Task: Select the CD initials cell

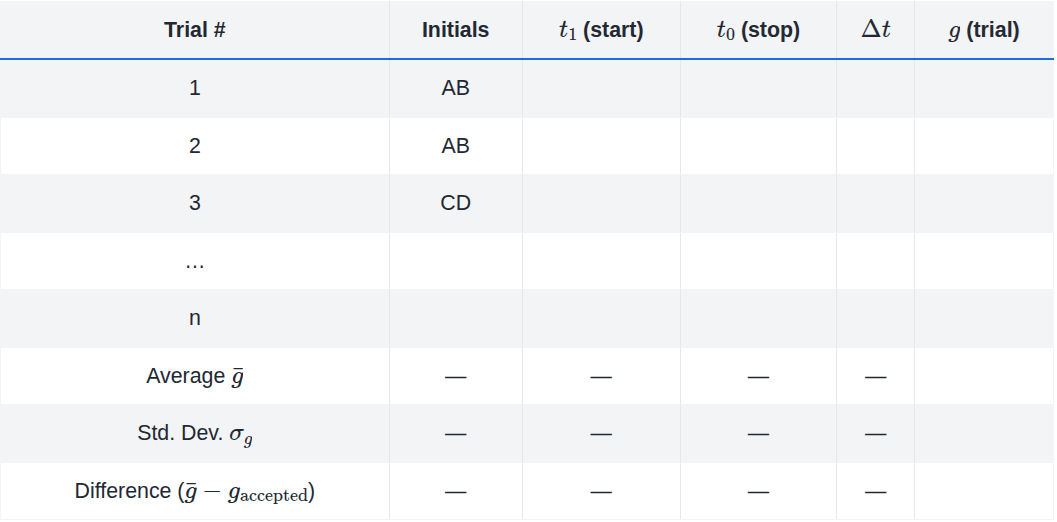Action: (455, 203)
